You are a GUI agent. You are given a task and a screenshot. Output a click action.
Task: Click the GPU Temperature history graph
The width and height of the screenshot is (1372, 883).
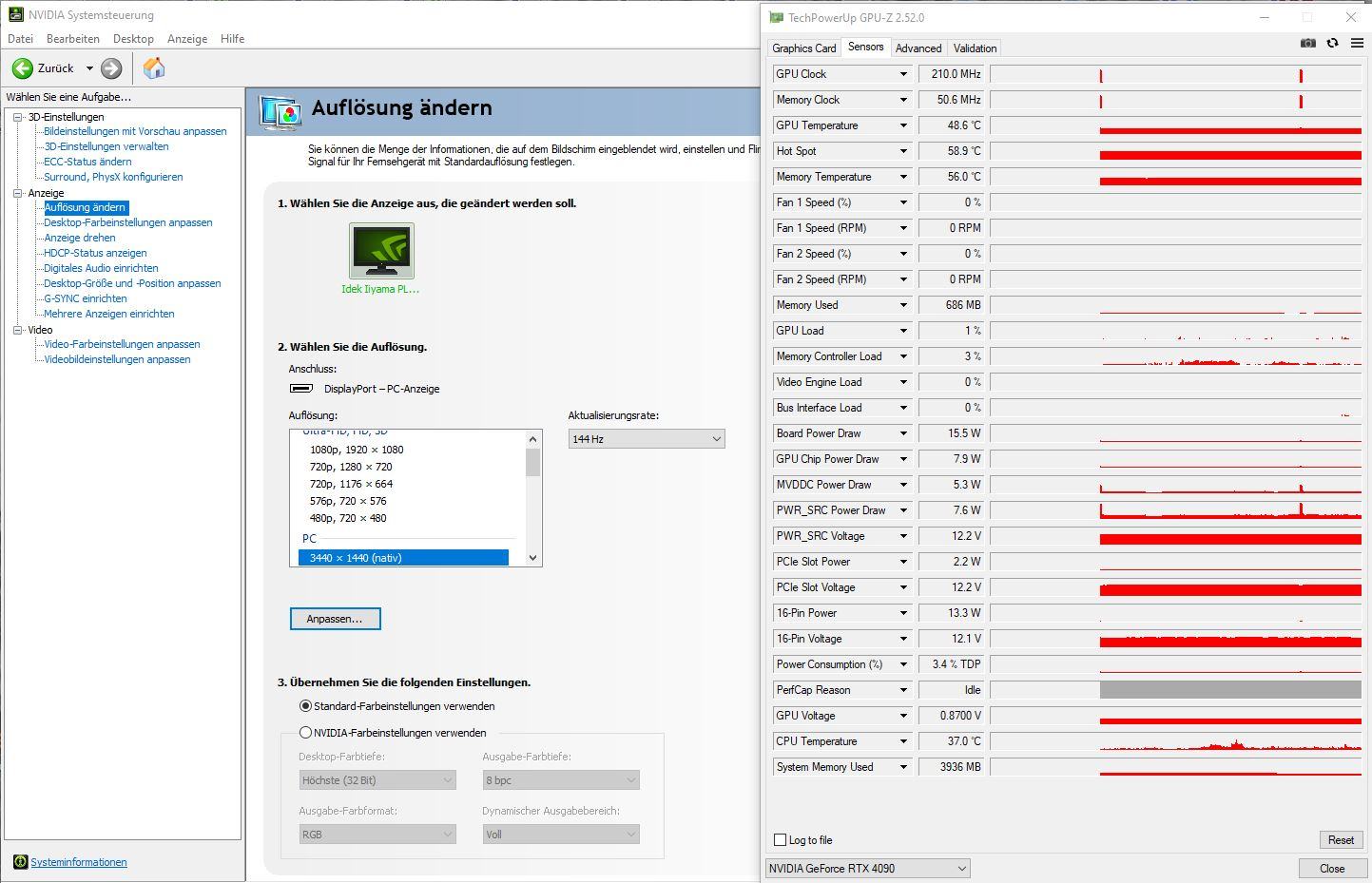[1175, 125]
